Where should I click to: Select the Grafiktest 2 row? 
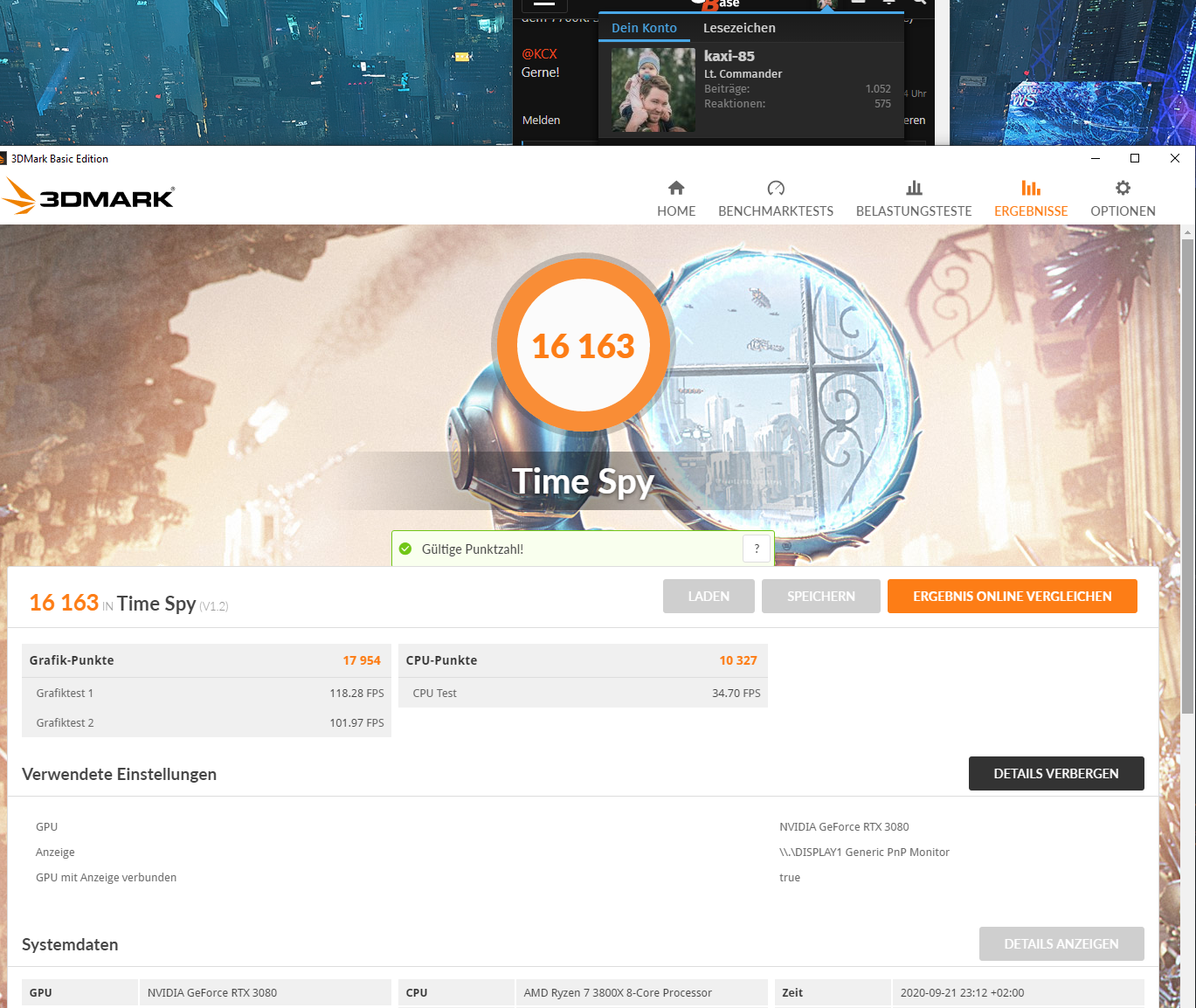click(206, 722)
